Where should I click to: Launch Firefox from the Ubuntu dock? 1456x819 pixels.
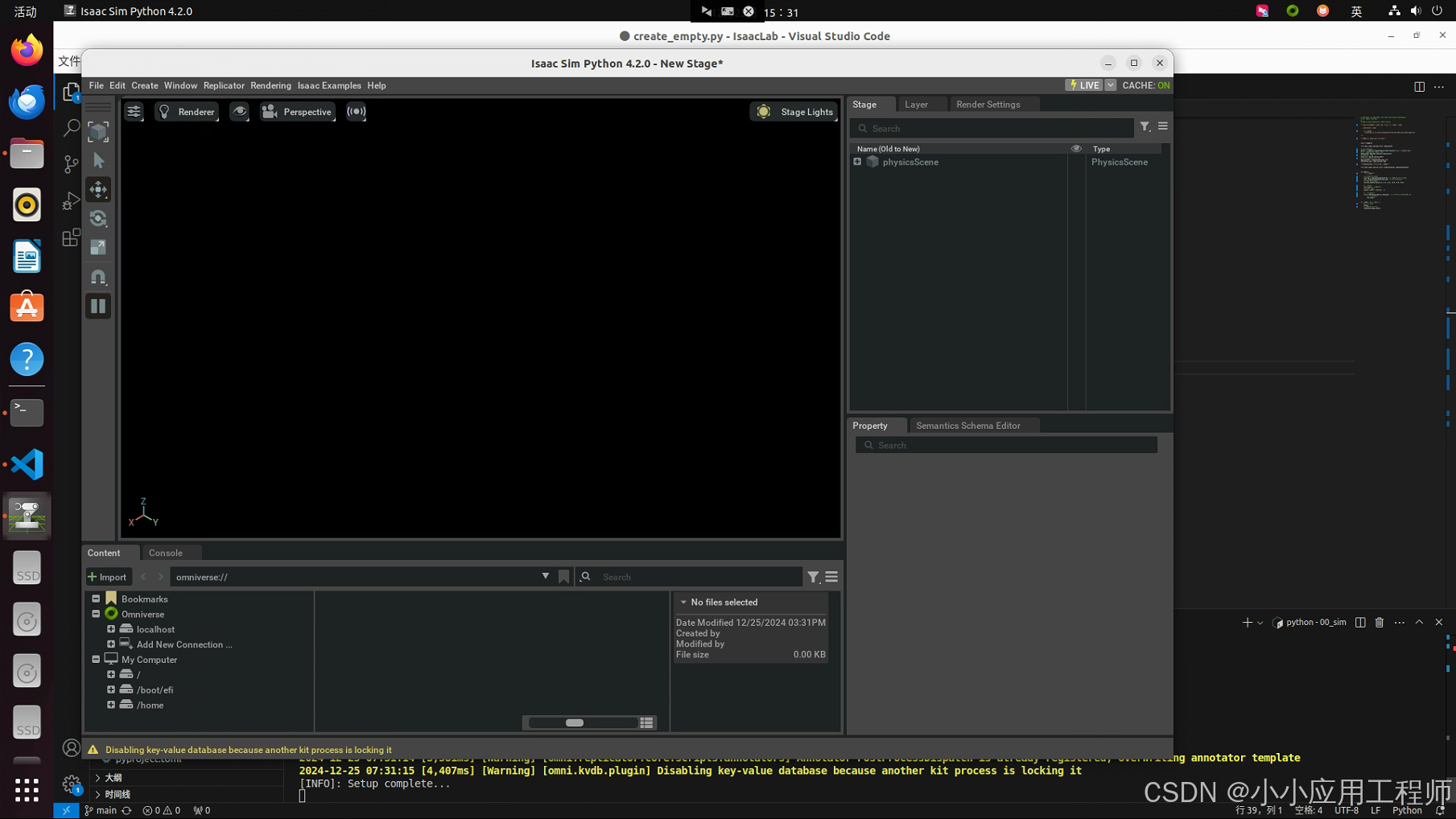(x=27, y=50)
